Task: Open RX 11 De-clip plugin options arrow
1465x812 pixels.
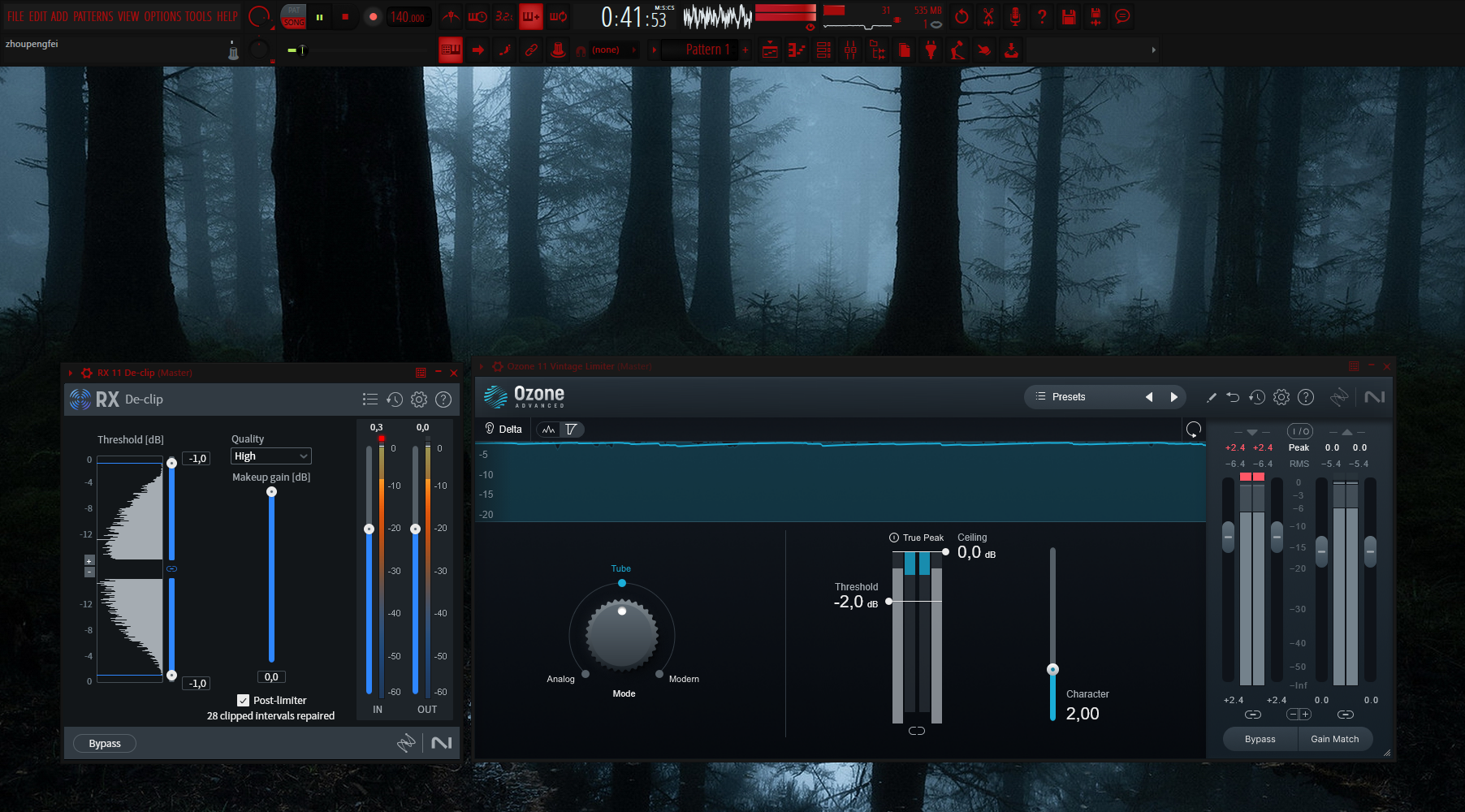Action: coord(71,373)
